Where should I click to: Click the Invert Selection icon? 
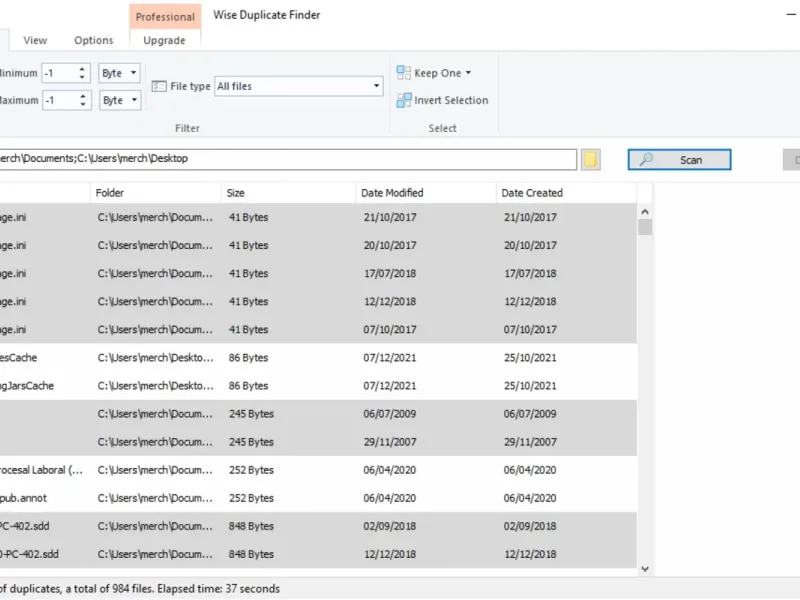pyautogui.click(x=404, y=100)
